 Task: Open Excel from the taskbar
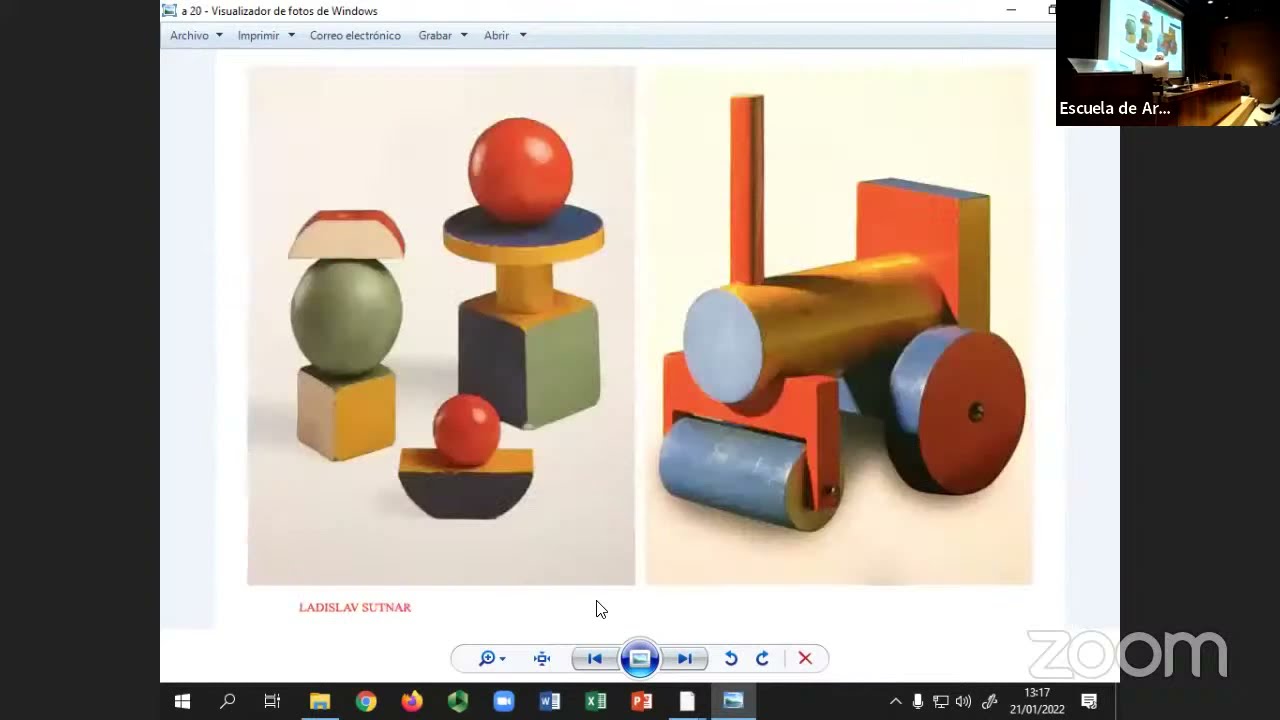coord(596,702)
